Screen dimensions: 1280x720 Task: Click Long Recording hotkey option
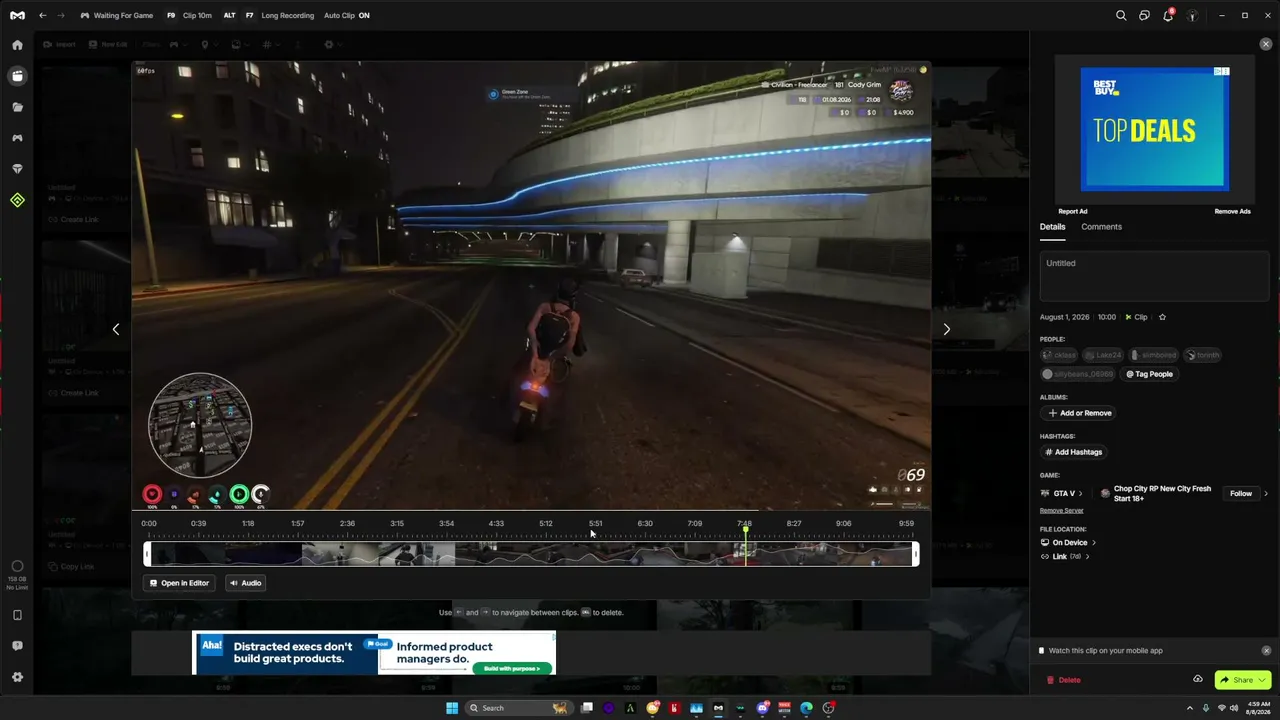coord(279,16)
